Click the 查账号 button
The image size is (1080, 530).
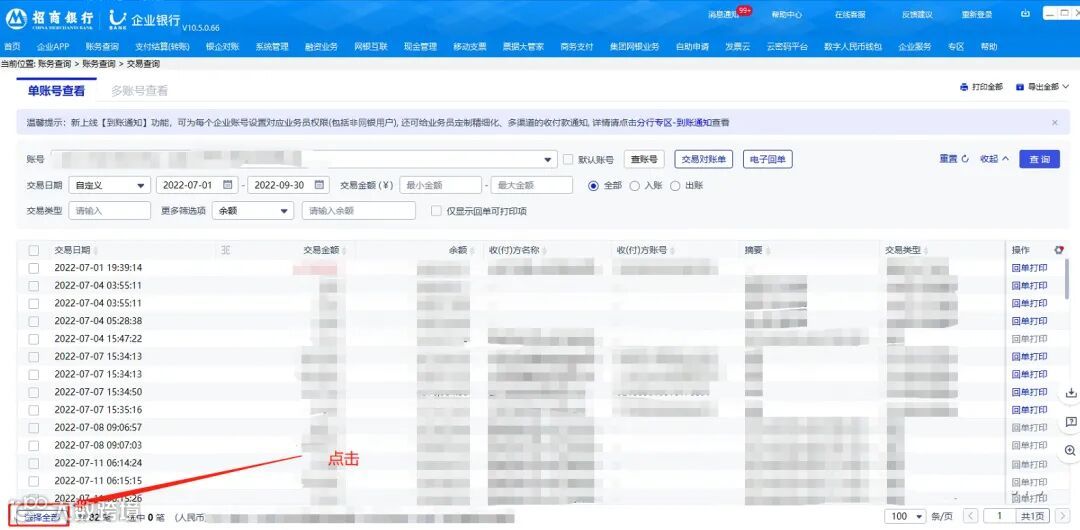(644, 159)
